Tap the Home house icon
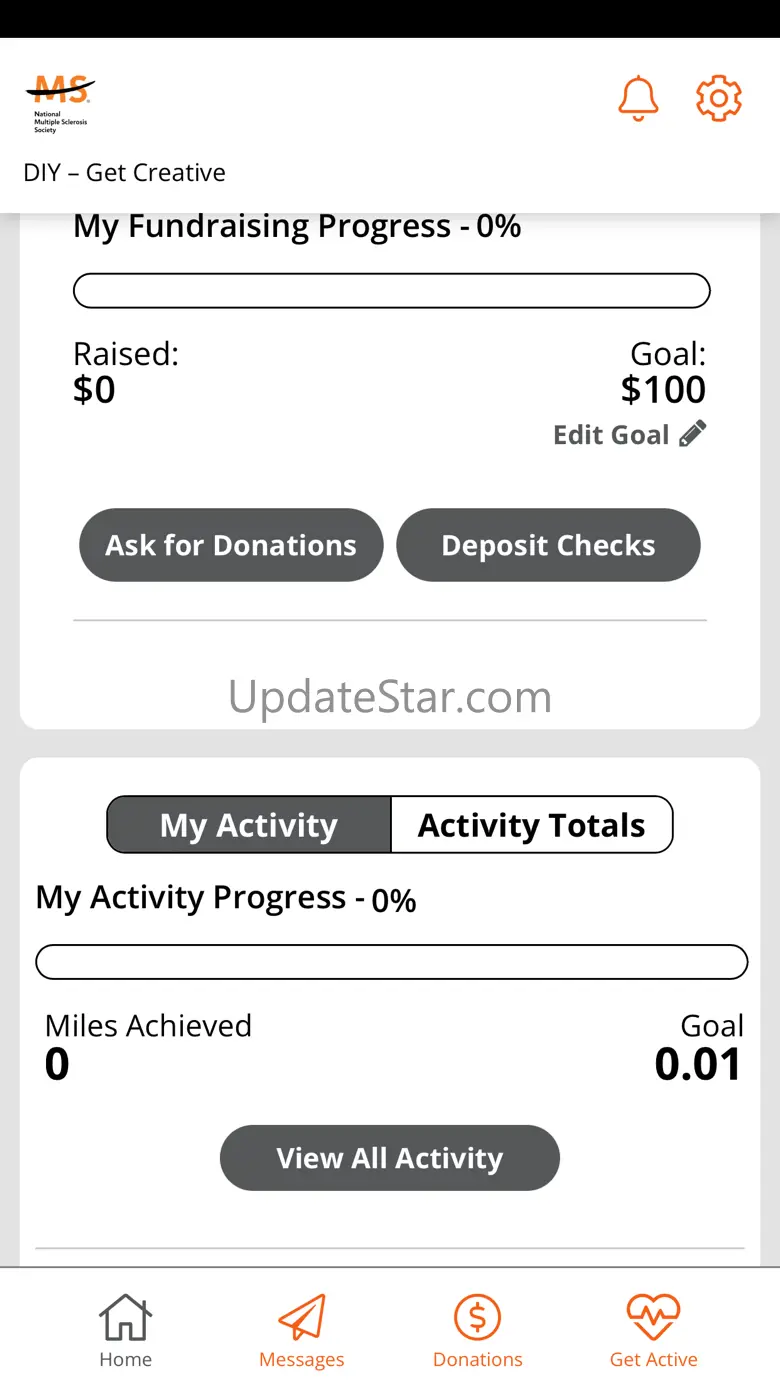 coord(125,1317)
